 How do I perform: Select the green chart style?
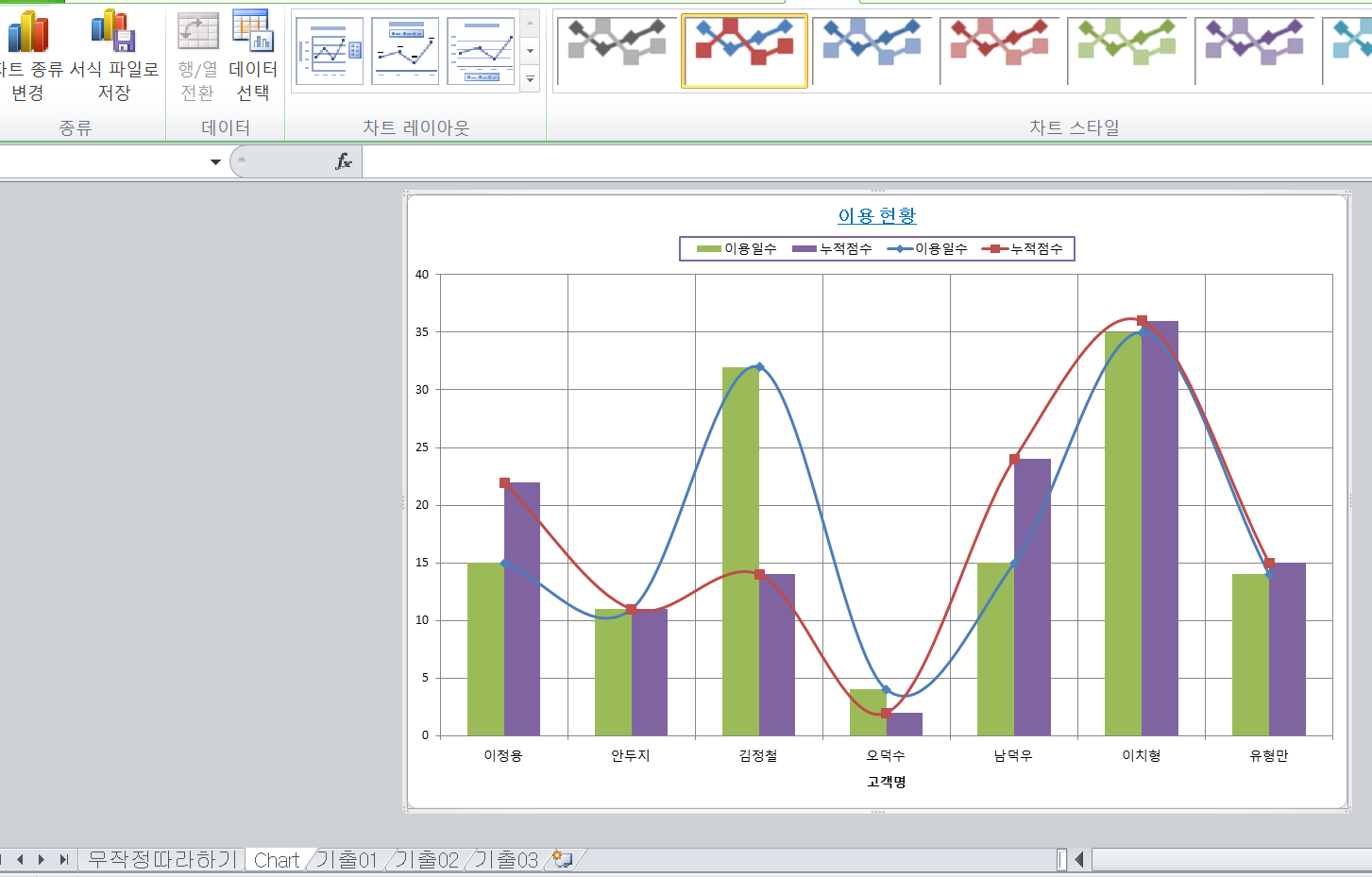click(x=1127, y=51)
